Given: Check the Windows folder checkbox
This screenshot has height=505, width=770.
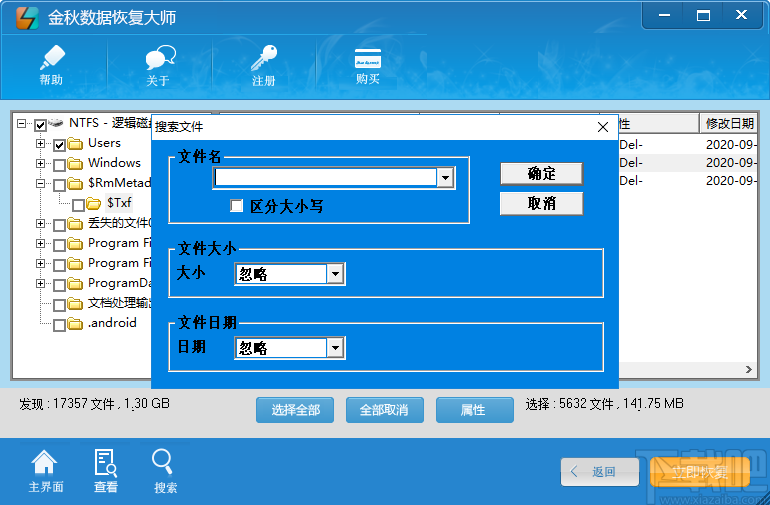Looking at the screenshot, I should point(59,165).
